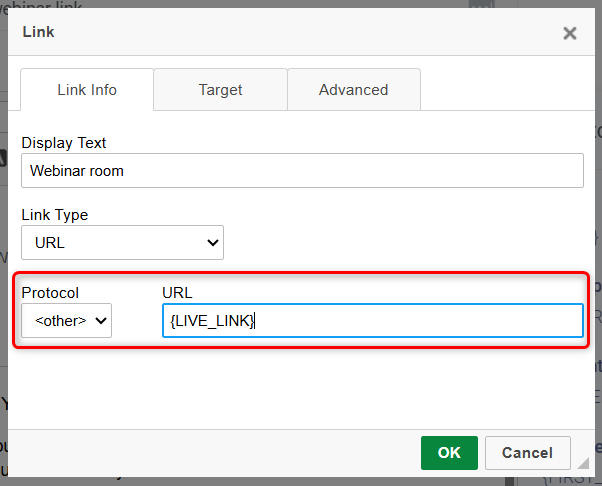Click the Display Text input field

(x=302, y=171)
